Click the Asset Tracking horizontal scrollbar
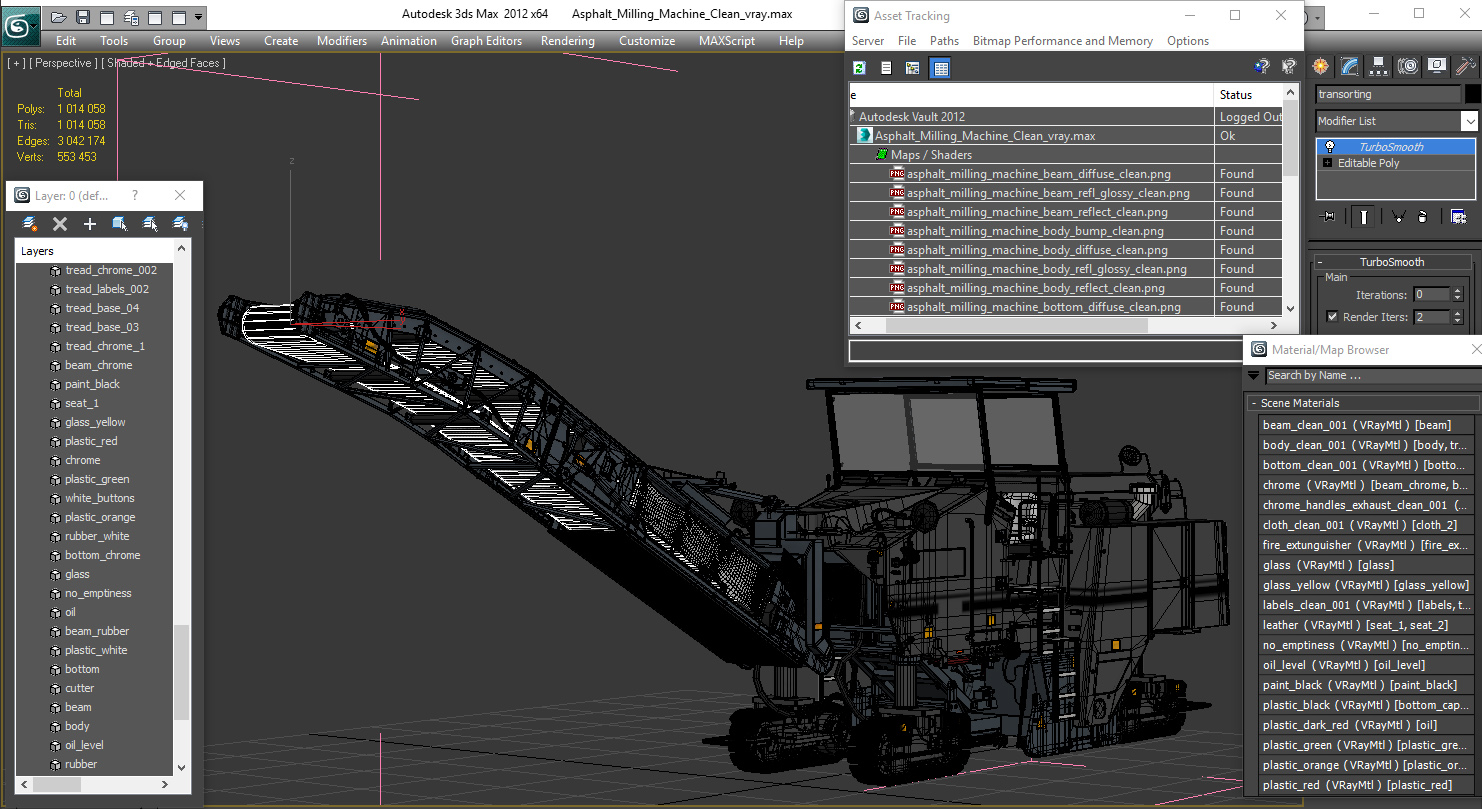Image resolution: width=1482 pixels, height=810 pixels. [x=1066, y=326]
